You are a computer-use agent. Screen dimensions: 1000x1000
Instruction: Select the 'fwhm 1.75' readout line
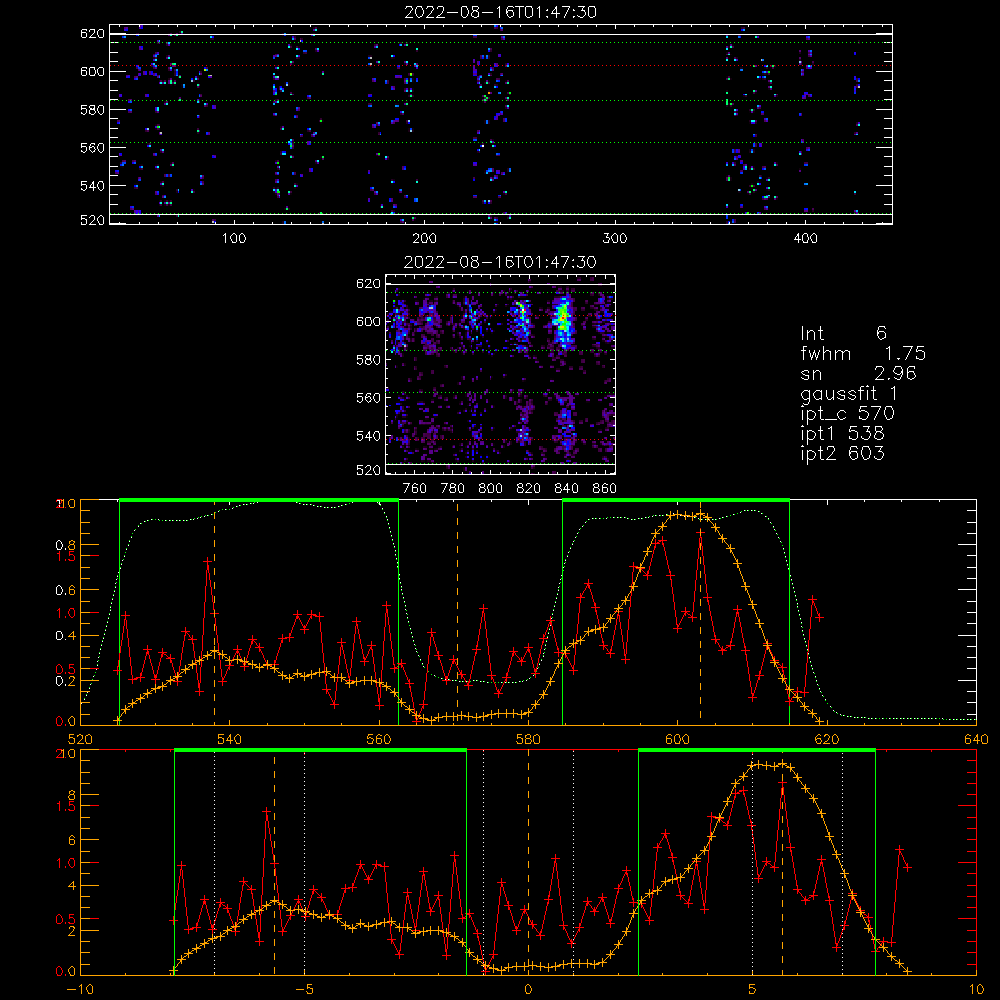tap(863, 353)
